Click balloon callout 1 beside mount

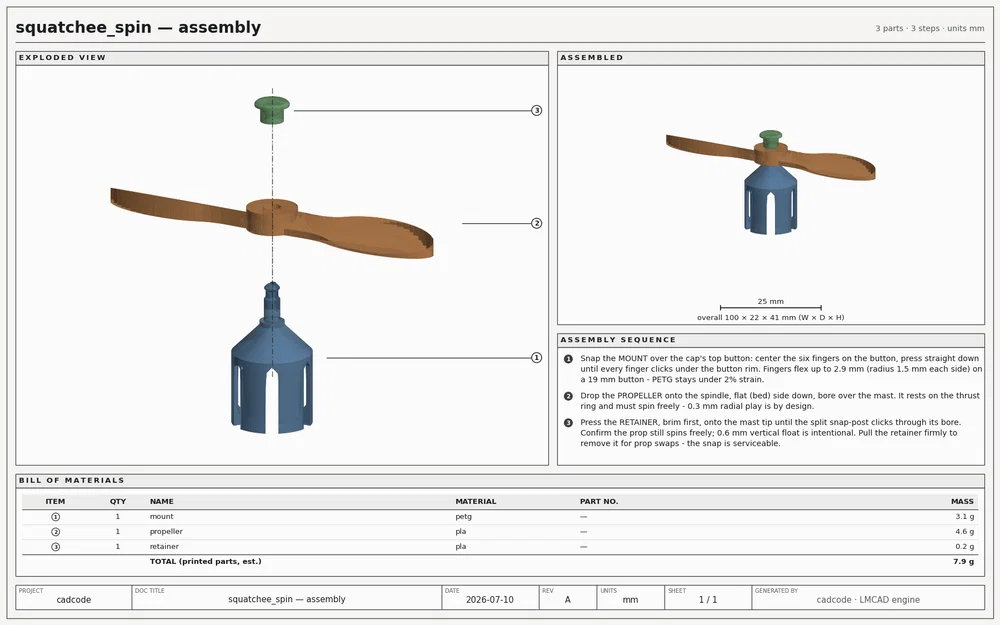click(536, 358)
